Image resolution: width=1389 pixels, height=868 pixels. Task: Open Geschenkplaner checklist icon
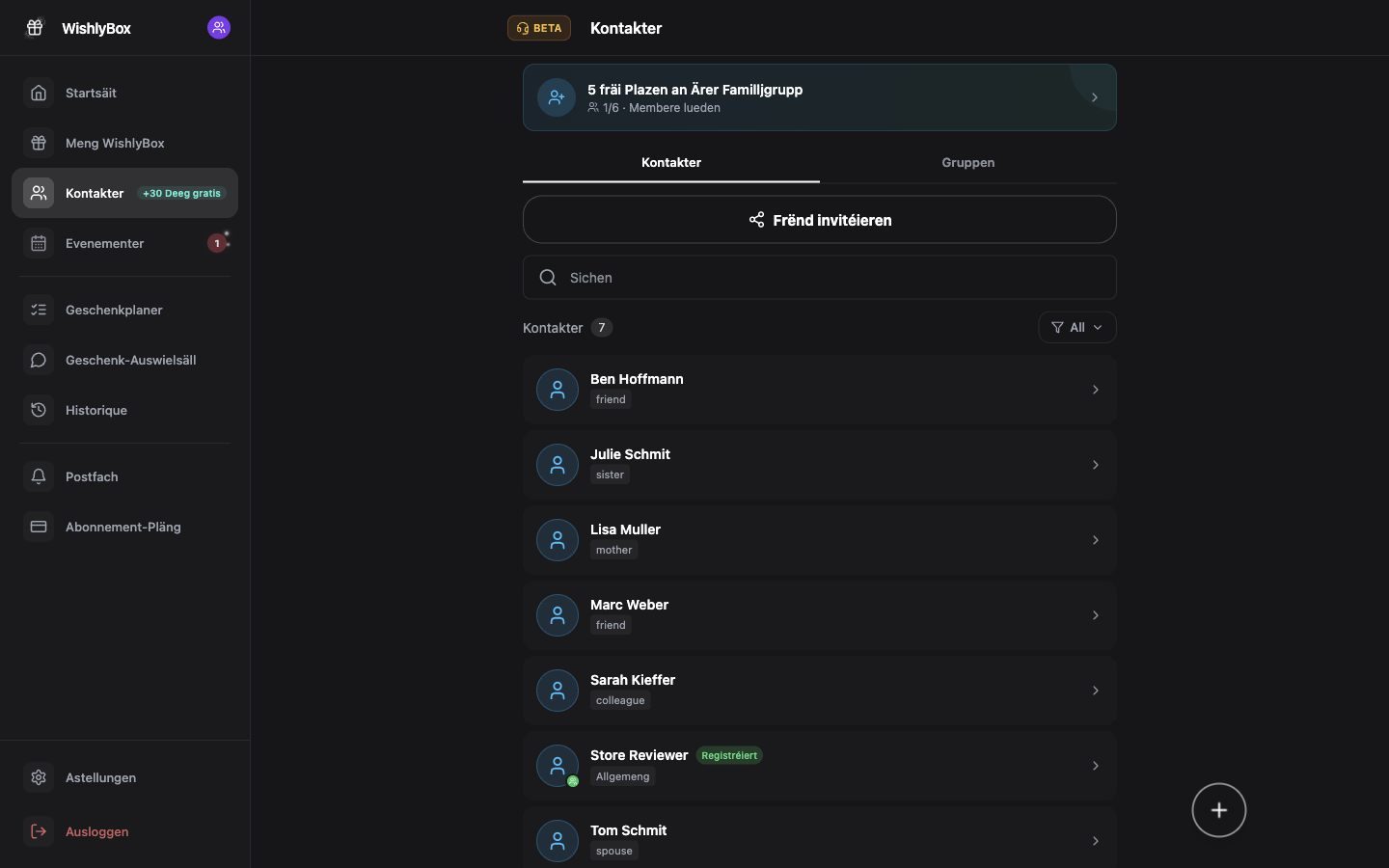tap(39, 310)
